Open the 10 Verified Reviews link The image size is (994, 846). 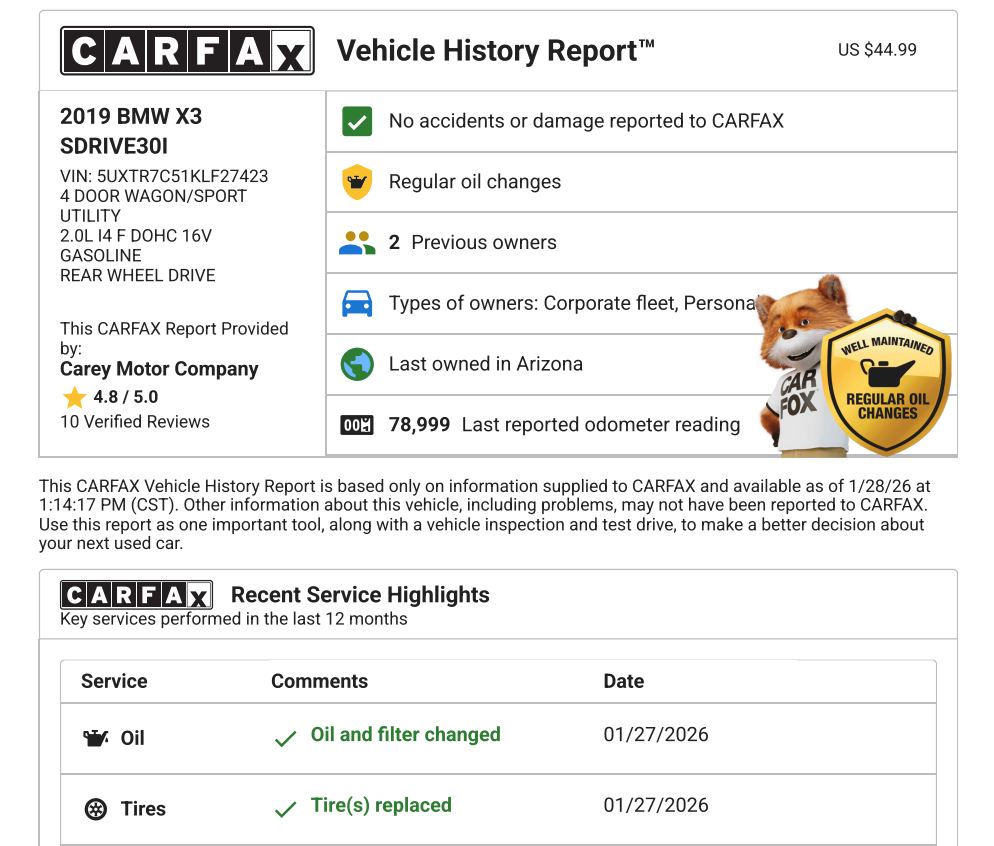(x=135, y=422)
